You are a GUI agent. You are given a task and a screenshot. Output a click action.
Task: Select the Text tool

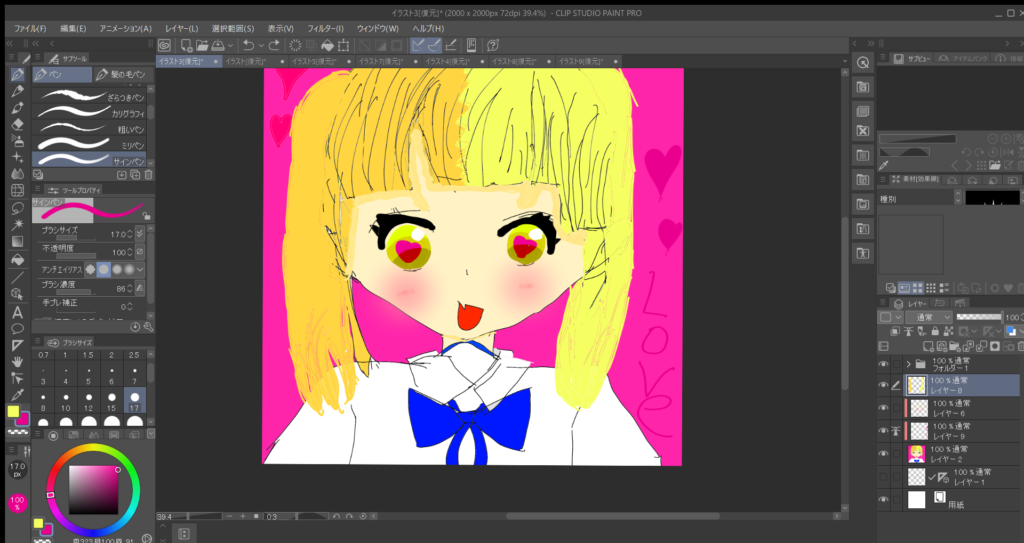coord(18,312)
